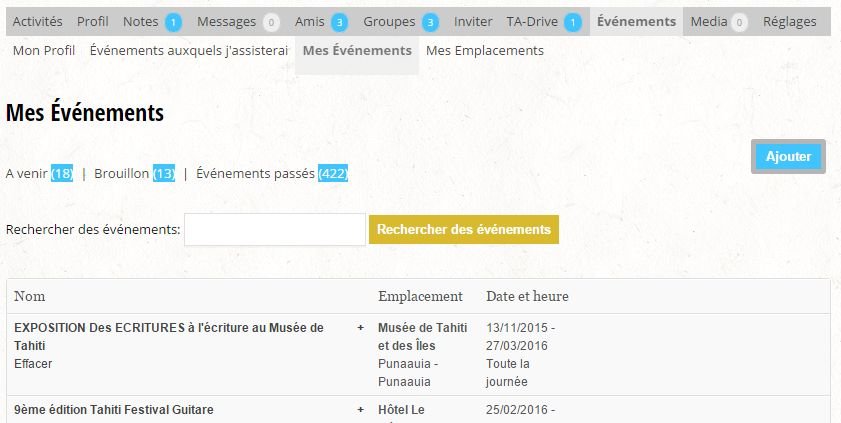Viewport: 841px width, 423px height.
Task: Open Mes Emplacements sub-tab
Action: [485, 50]
